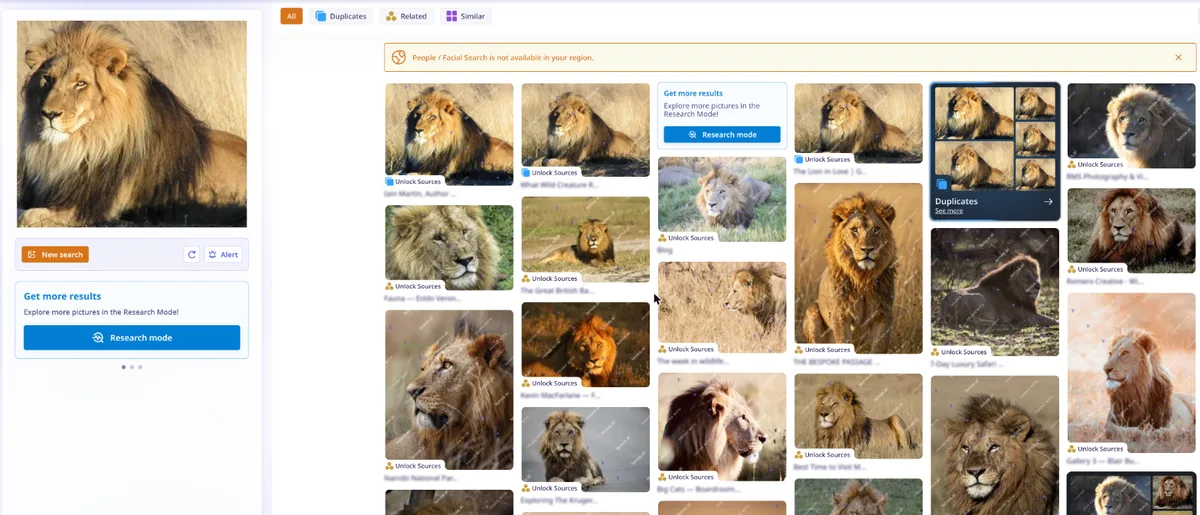Open the 7-Day Luxury Safari thumbnail
This screenshot has width=1200, height=515.
pyautogui.click(x=995, y=292)
